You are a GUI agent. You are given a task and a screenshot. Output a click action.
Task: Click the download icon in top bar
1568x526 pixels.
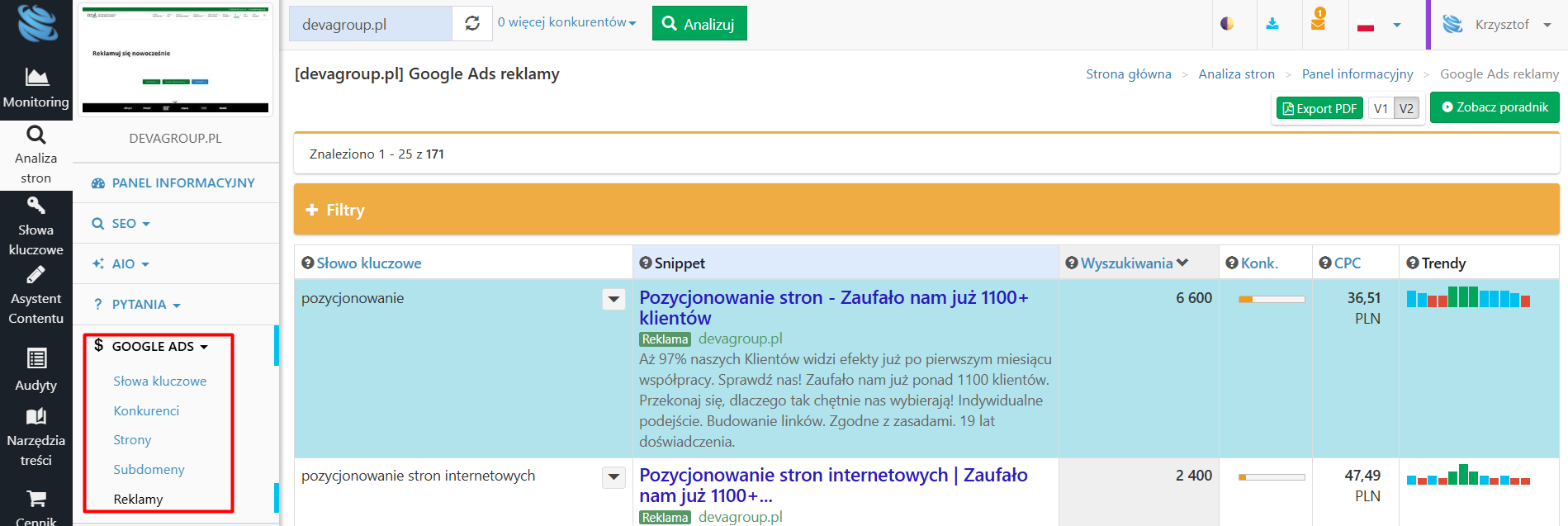pyautogui.click(x=1272, y=24)
